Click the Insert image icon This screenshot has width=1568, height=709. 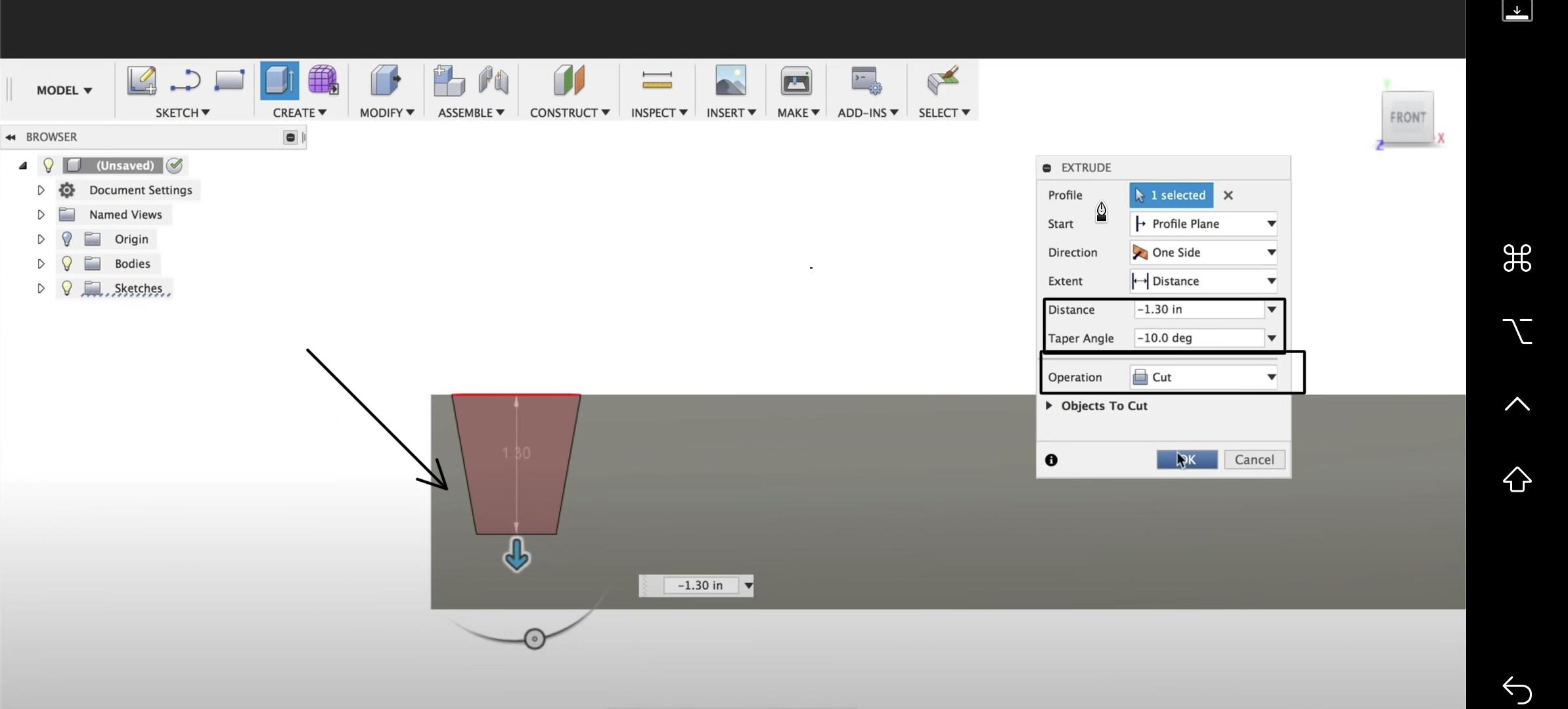tap(730, 81)
